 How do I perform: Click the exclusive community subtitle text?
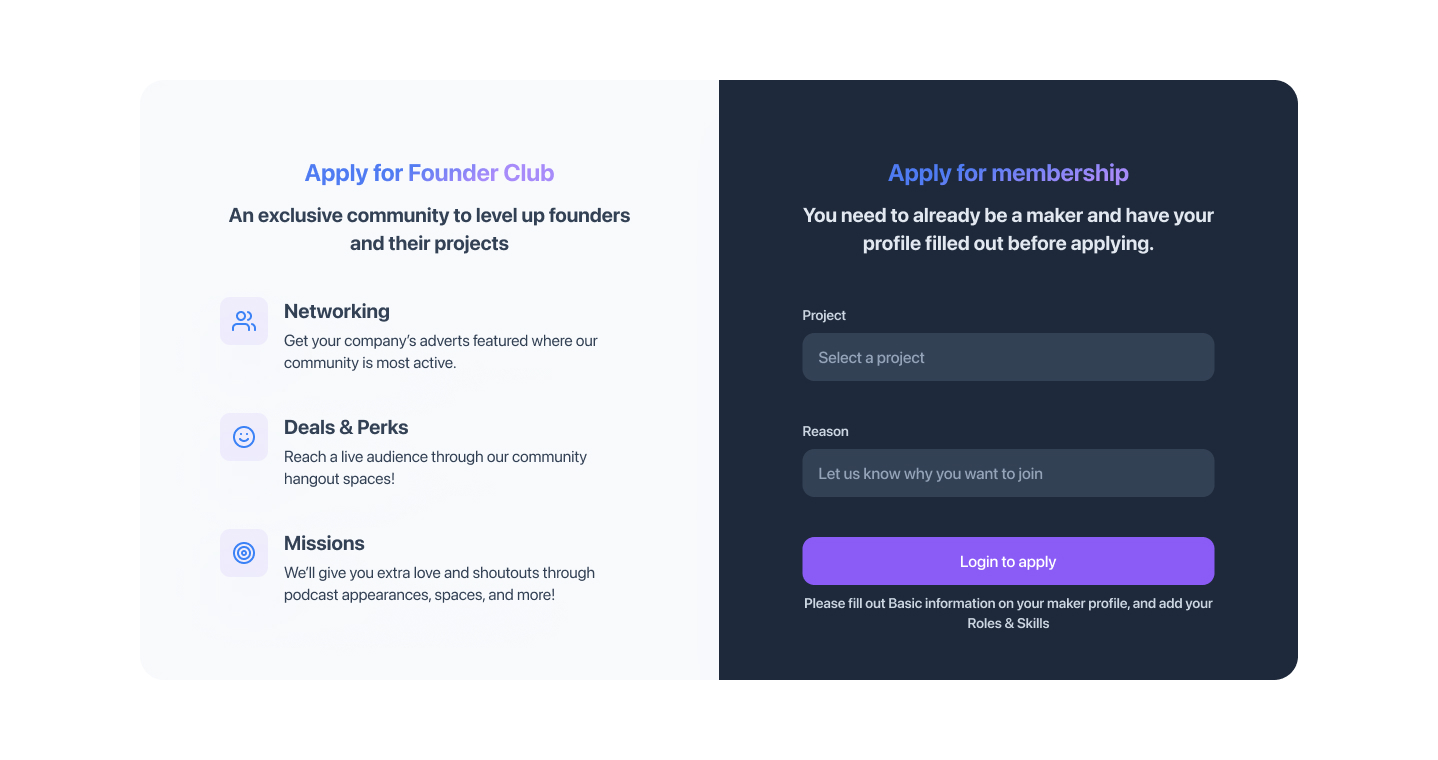point(429,229)
